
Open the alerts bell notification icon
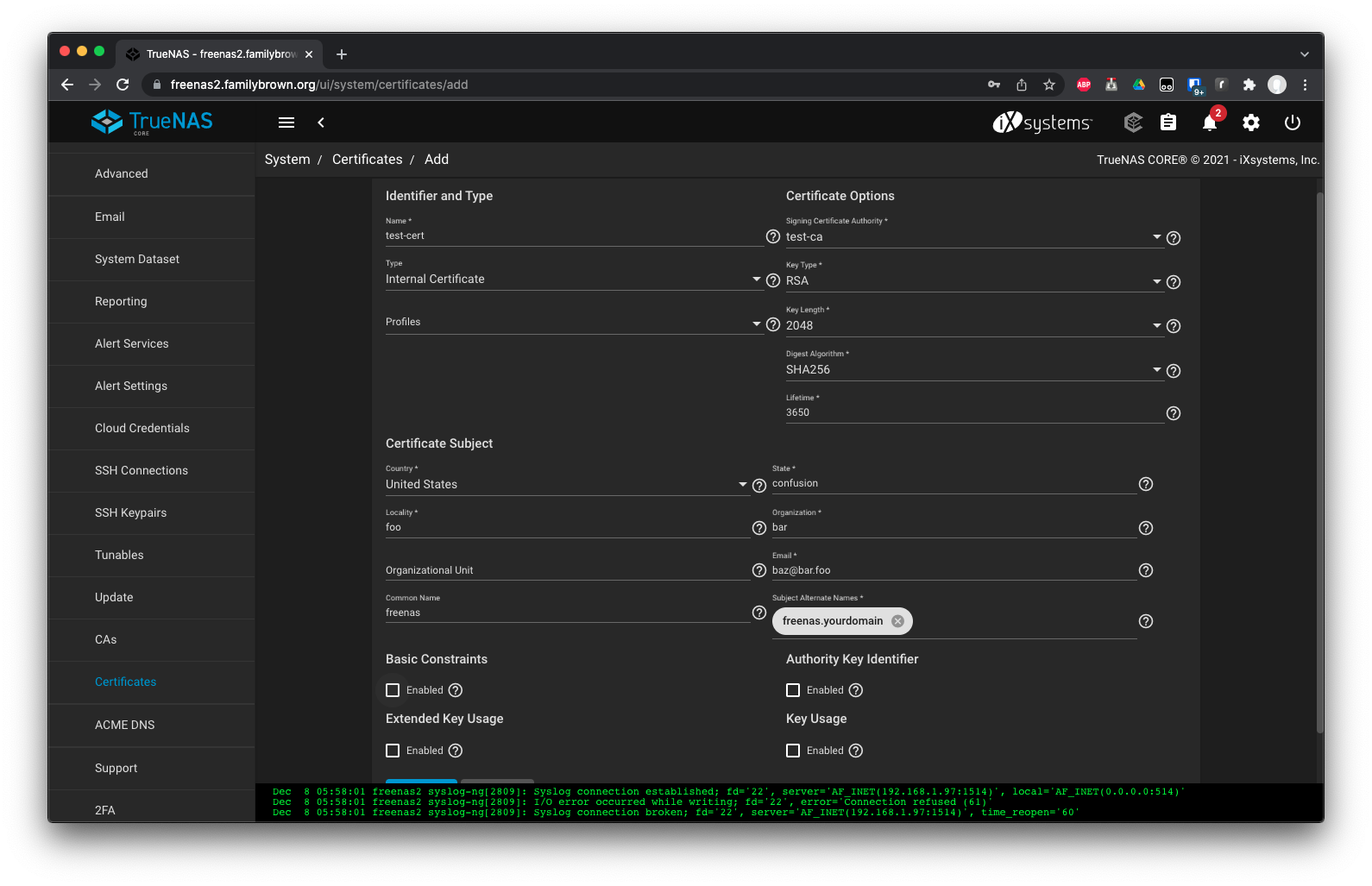click(x=1210, y=123)
